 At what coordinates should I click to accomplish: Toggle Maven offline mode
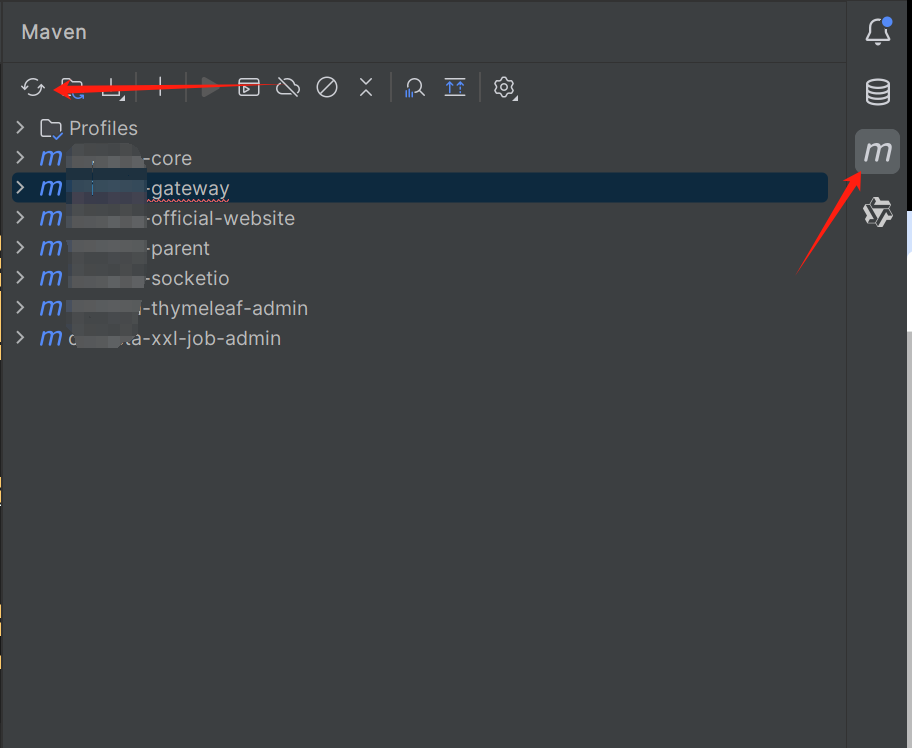(288, 88)
